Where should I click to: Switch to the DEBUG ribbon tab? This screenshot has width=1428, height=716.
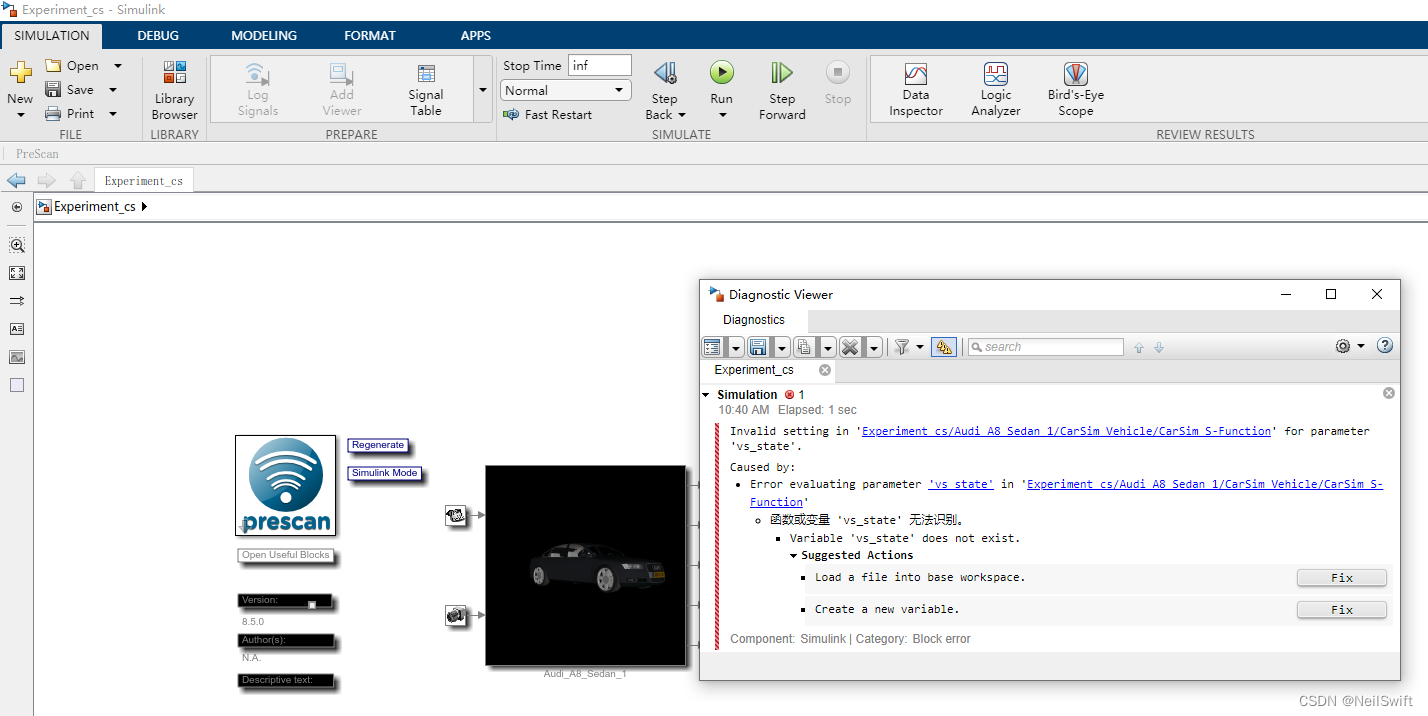[x=158, y=35]
